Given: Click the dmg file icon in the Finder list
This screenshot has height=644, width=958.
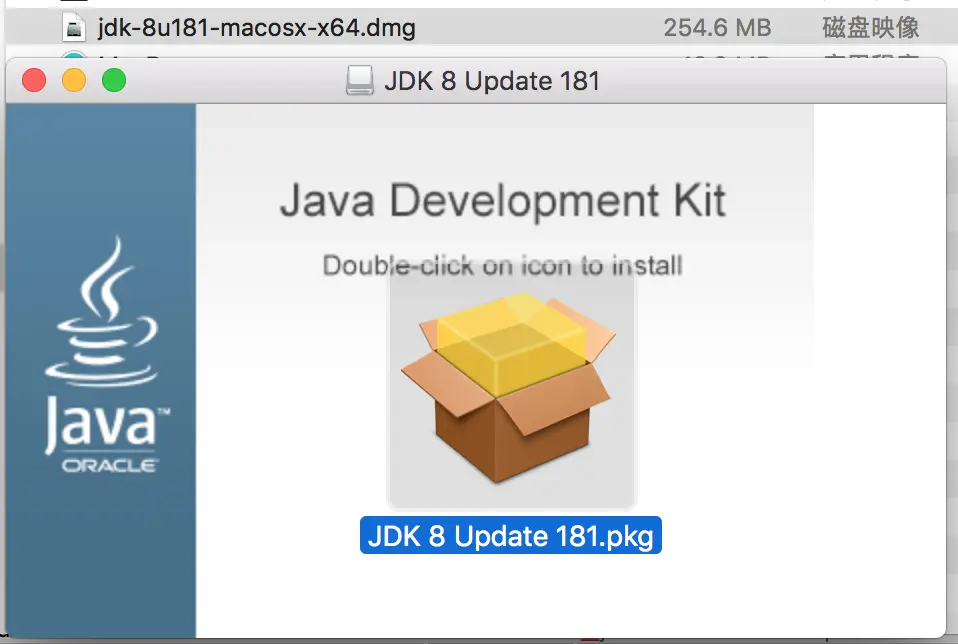Looking at the screenshot, I should click(x=74, y=27).
